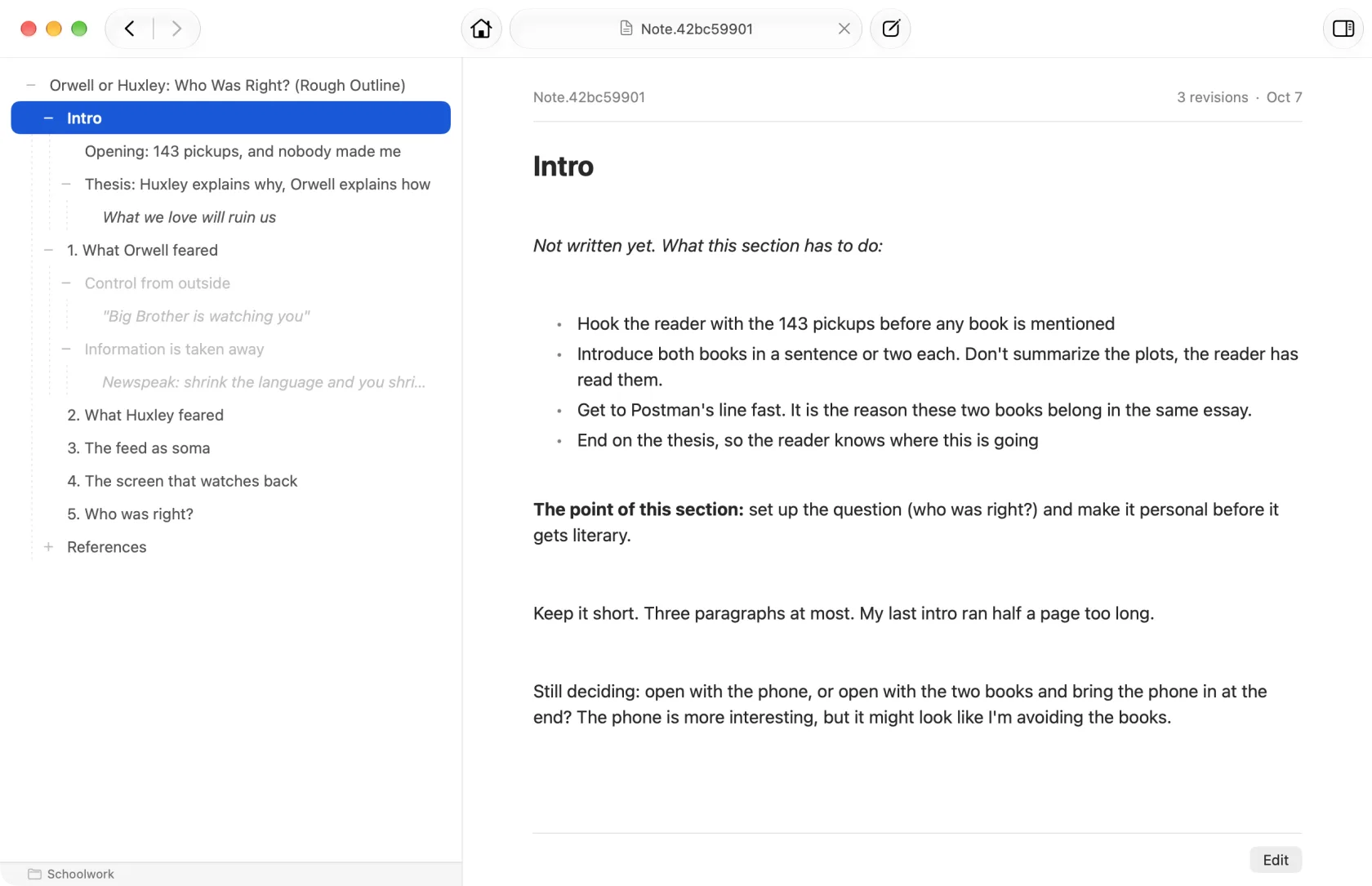
Task: Open the Schoolwork folder icon in status bar
Action: (34, 874)
